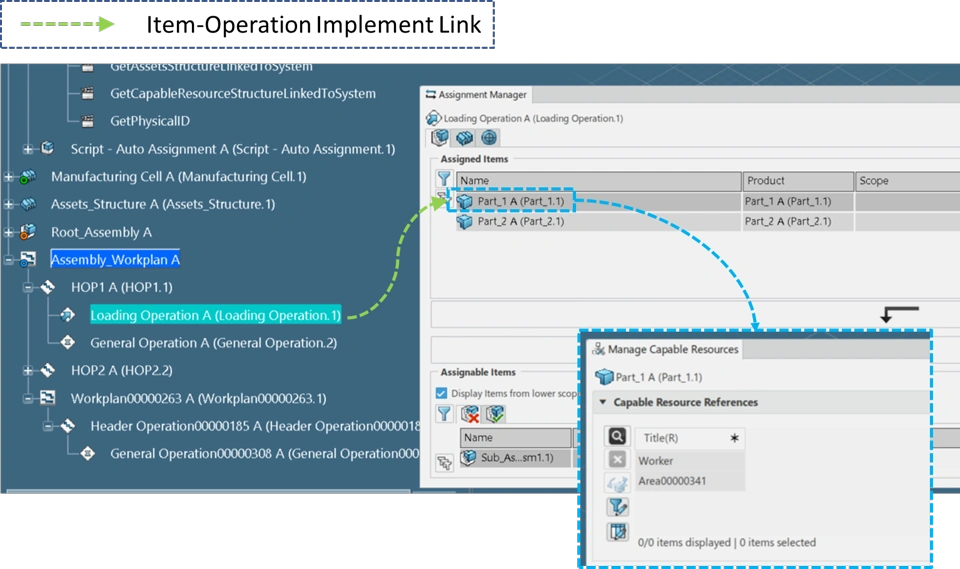Click Part_2 A product cell
960x569 pixels.
798,222
